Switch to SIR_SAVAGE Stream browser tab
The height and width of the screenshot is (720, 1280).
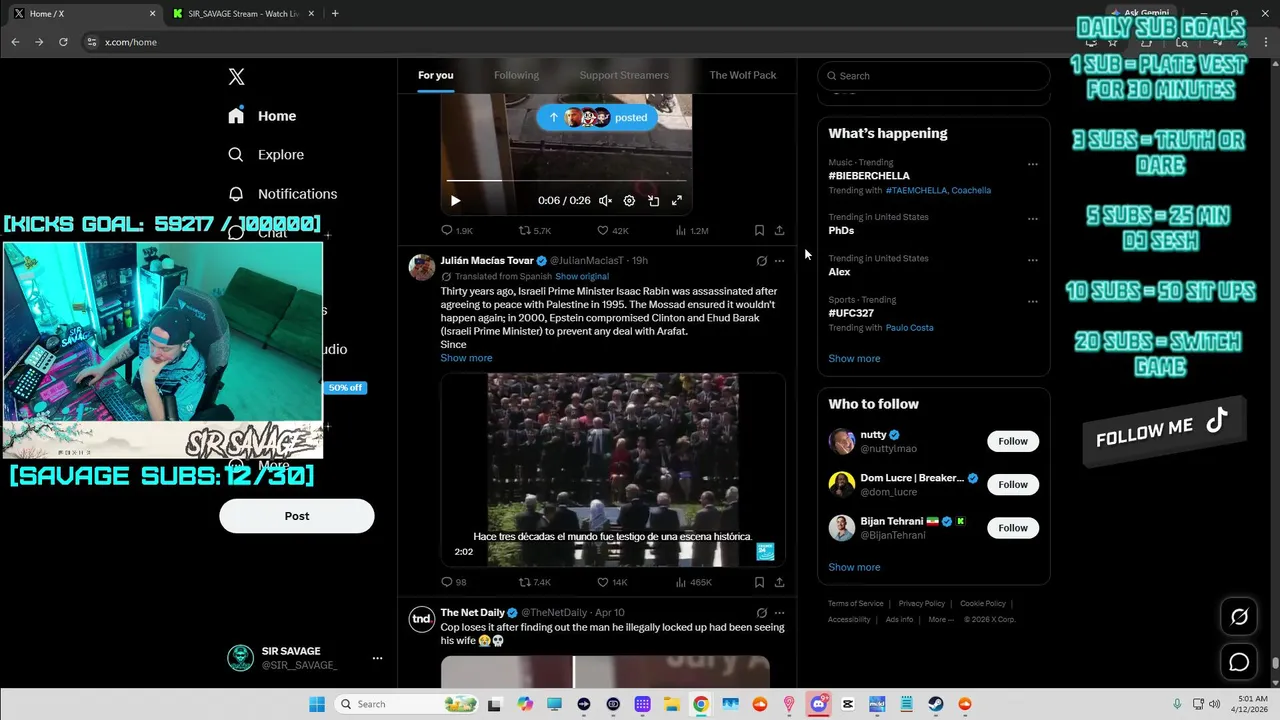click(243, 14)
